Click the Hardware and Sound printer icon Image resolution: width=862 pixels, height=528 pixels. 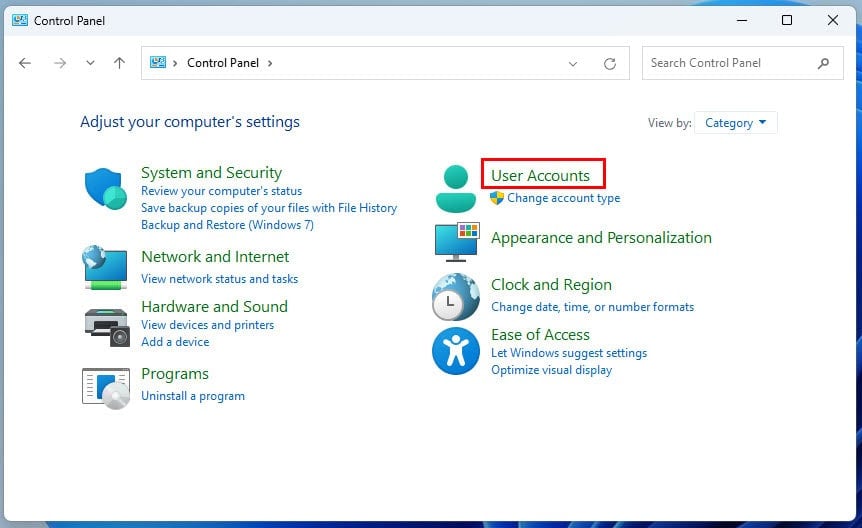pos(107,328)
